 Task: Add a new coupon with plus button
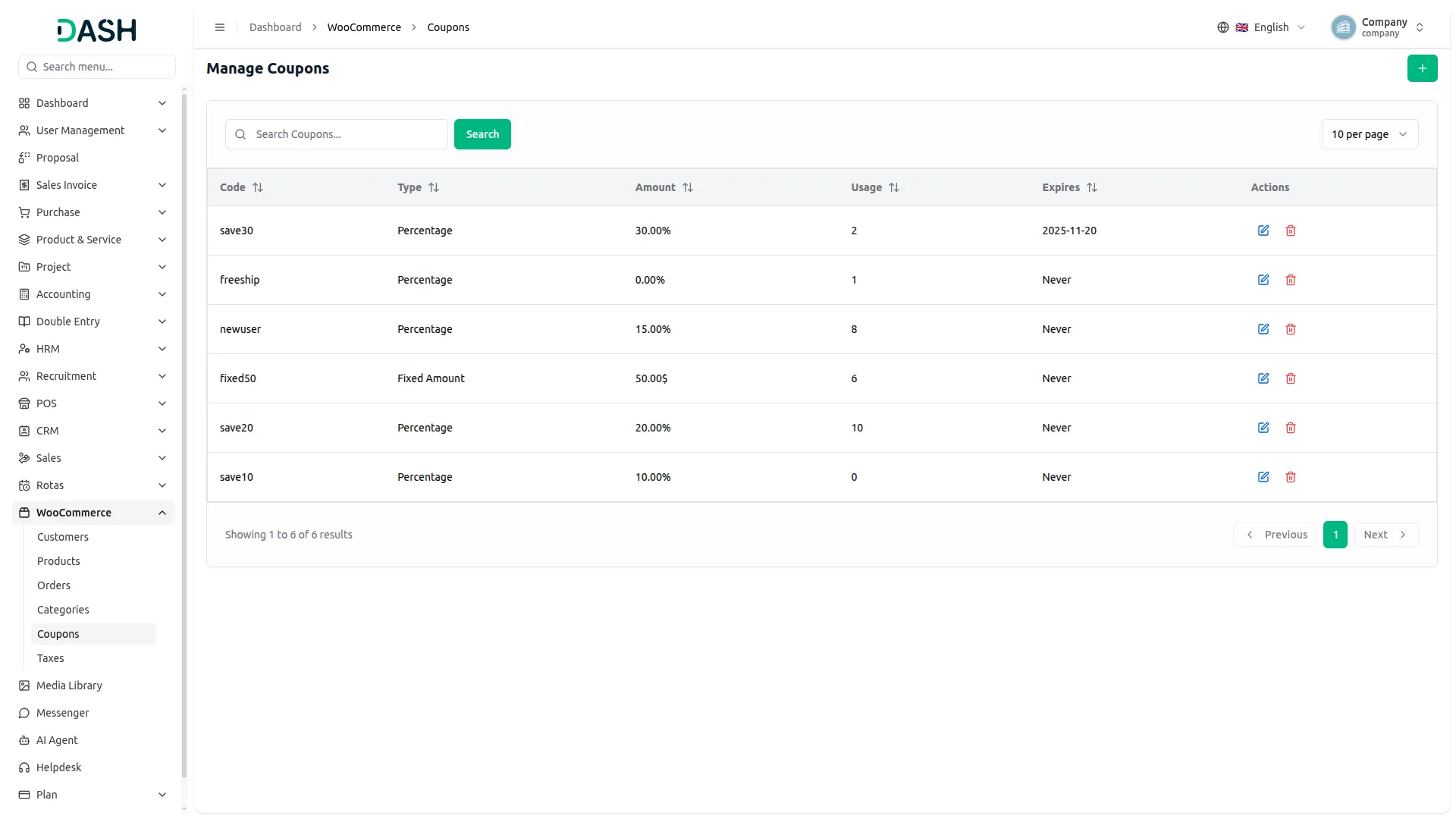coord(1422,68)
